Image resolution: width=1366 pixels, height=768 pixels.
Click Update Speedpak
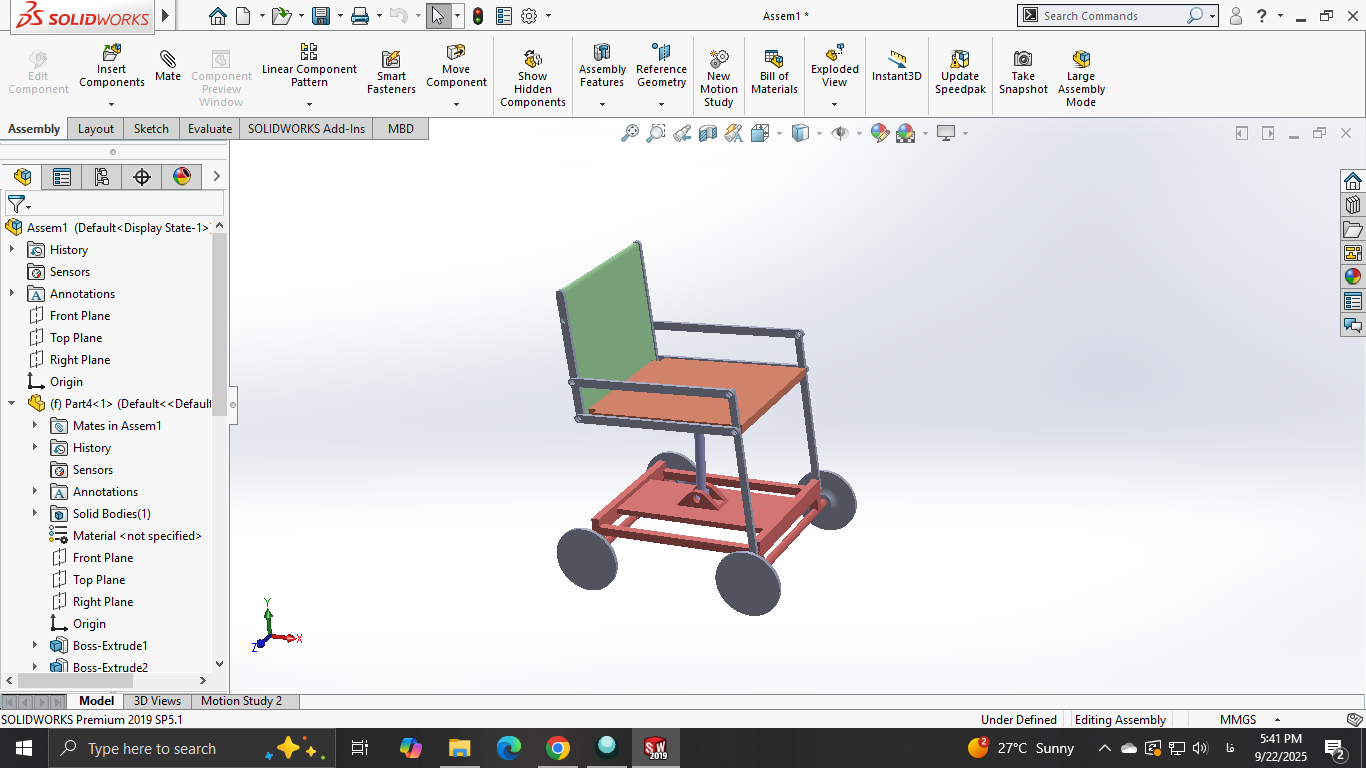tap(960, 72)
